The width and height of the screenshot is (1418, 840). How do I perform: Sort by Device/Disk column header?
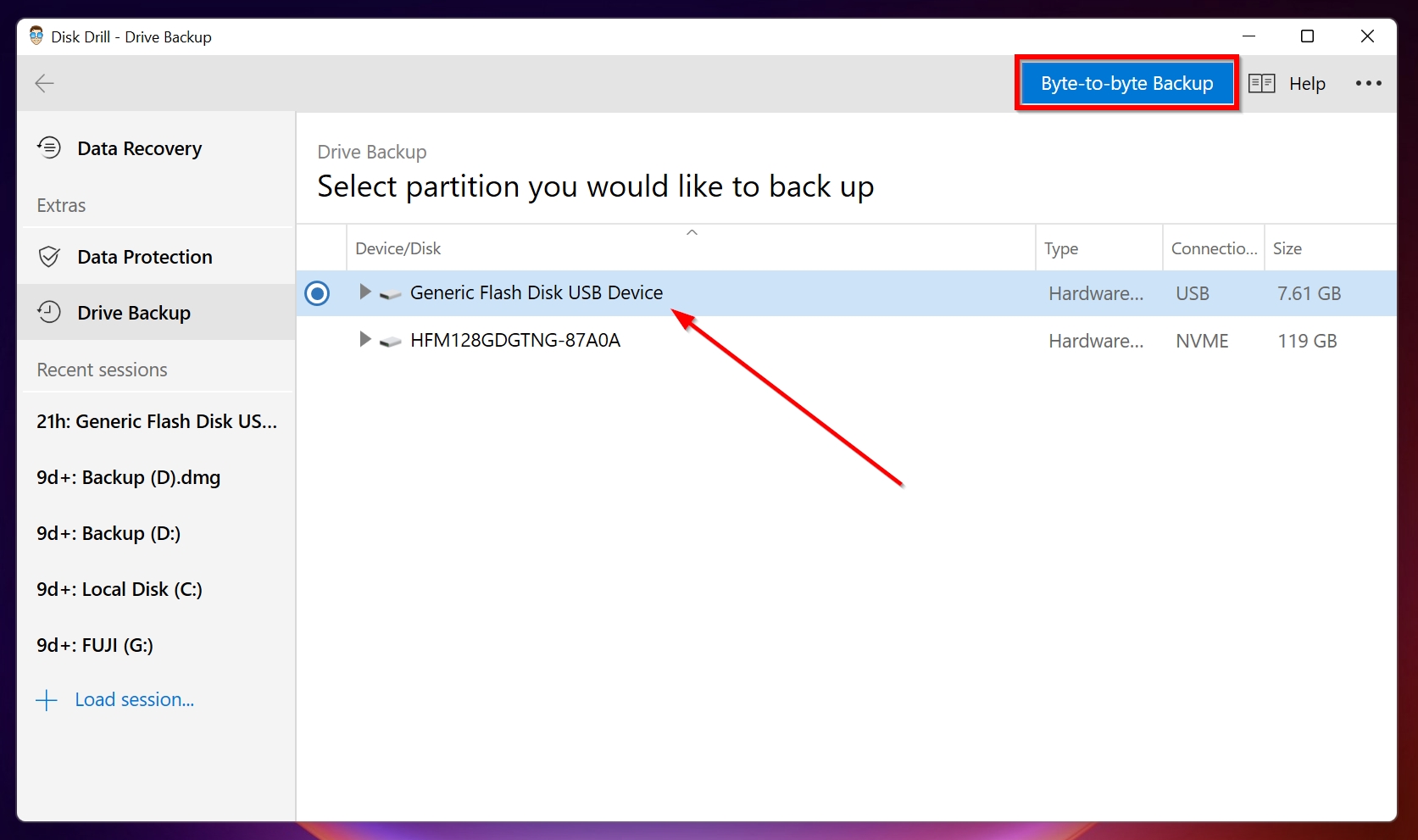click(691, 248)
